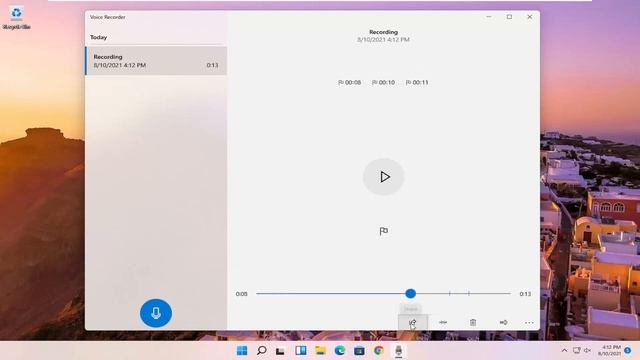Show hidden system tray icons
Viewport: 640px width, 360px height.
564,351
